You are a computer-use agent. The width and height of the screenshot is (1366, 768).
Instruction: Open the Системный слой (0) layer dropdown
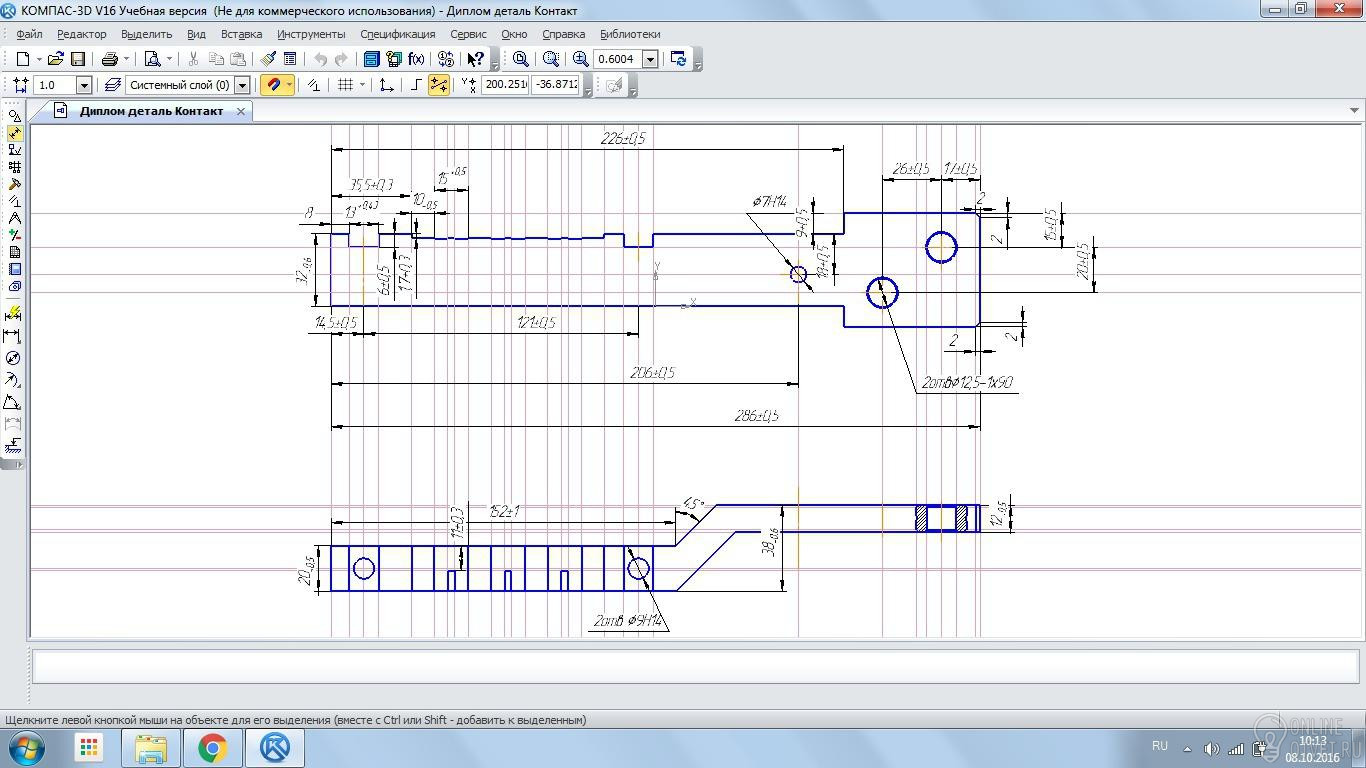point(242,85)
